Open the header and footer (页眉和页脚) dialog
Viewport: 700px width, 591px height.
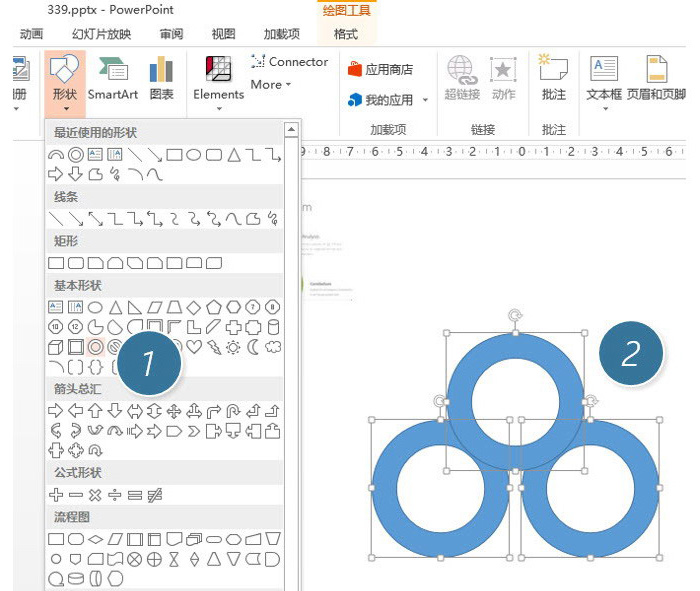click(x=656, y=79)
